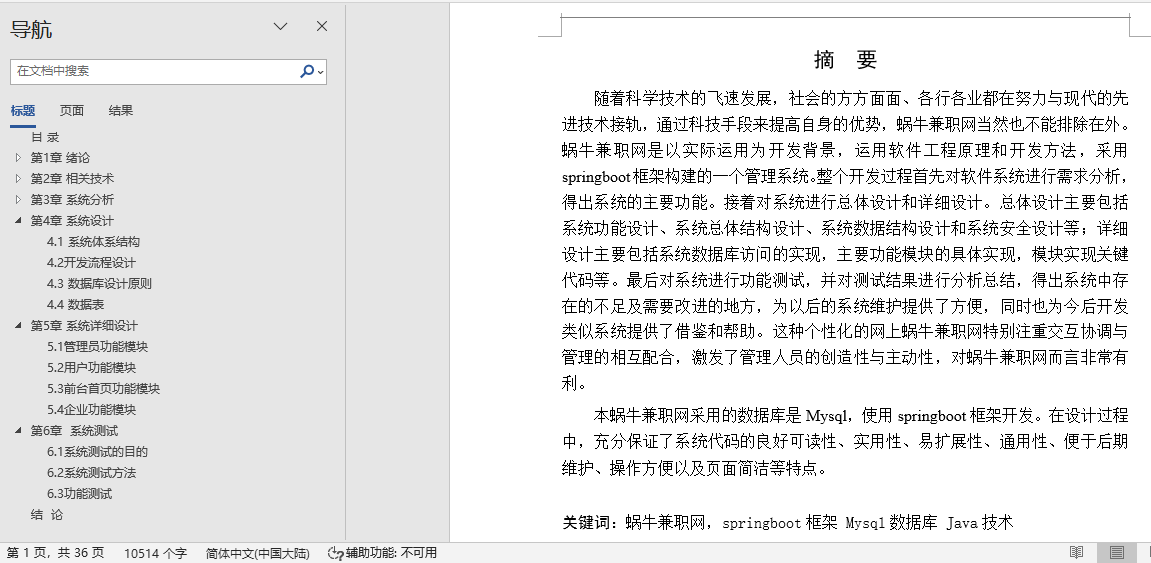Open the navigation pane task options chevron

[280, 26]
